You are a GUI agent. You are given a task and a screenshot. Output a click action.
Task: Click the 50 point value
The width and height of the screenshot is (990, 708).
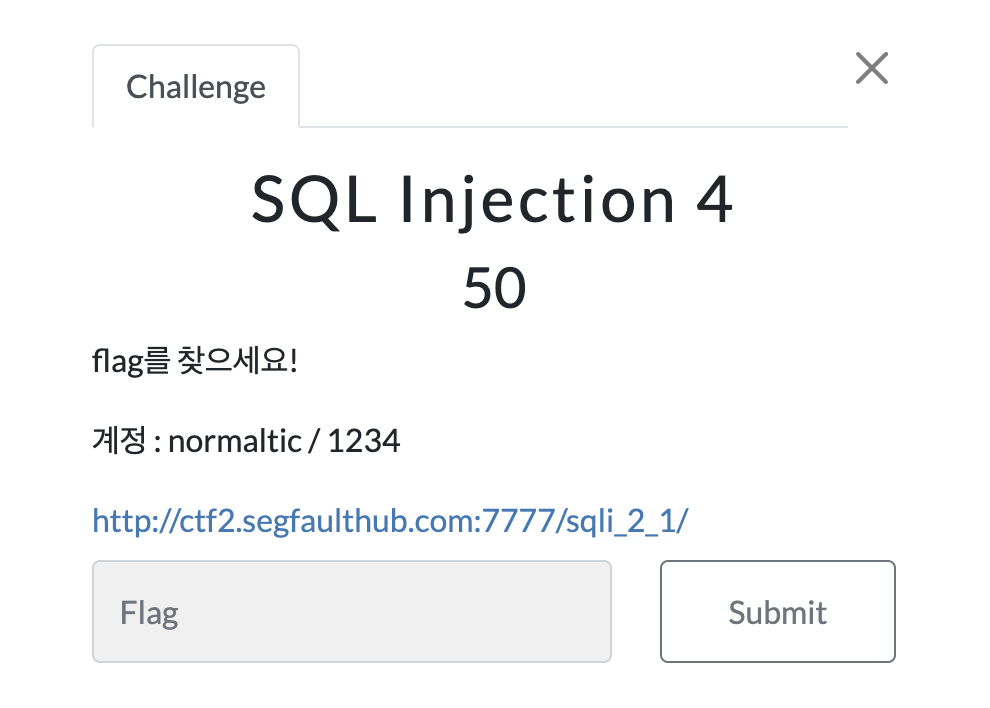pyautogui.click(x=494, y=288)
